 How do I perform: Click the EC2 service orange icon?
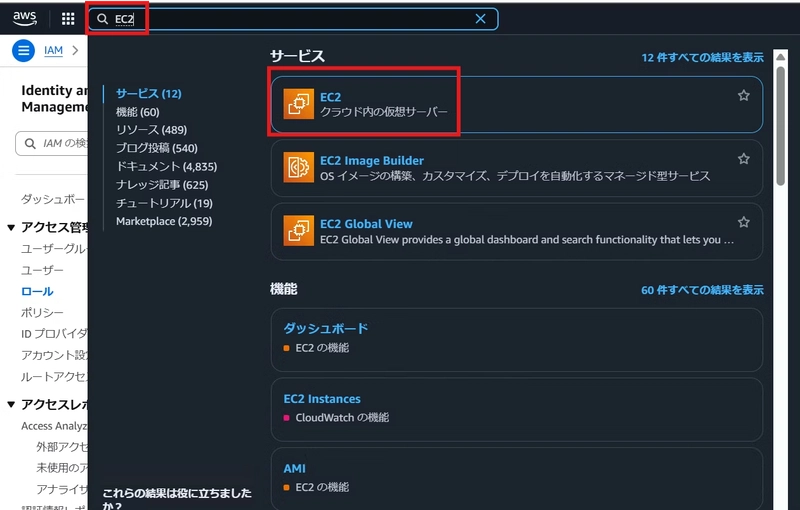[298, 104]
